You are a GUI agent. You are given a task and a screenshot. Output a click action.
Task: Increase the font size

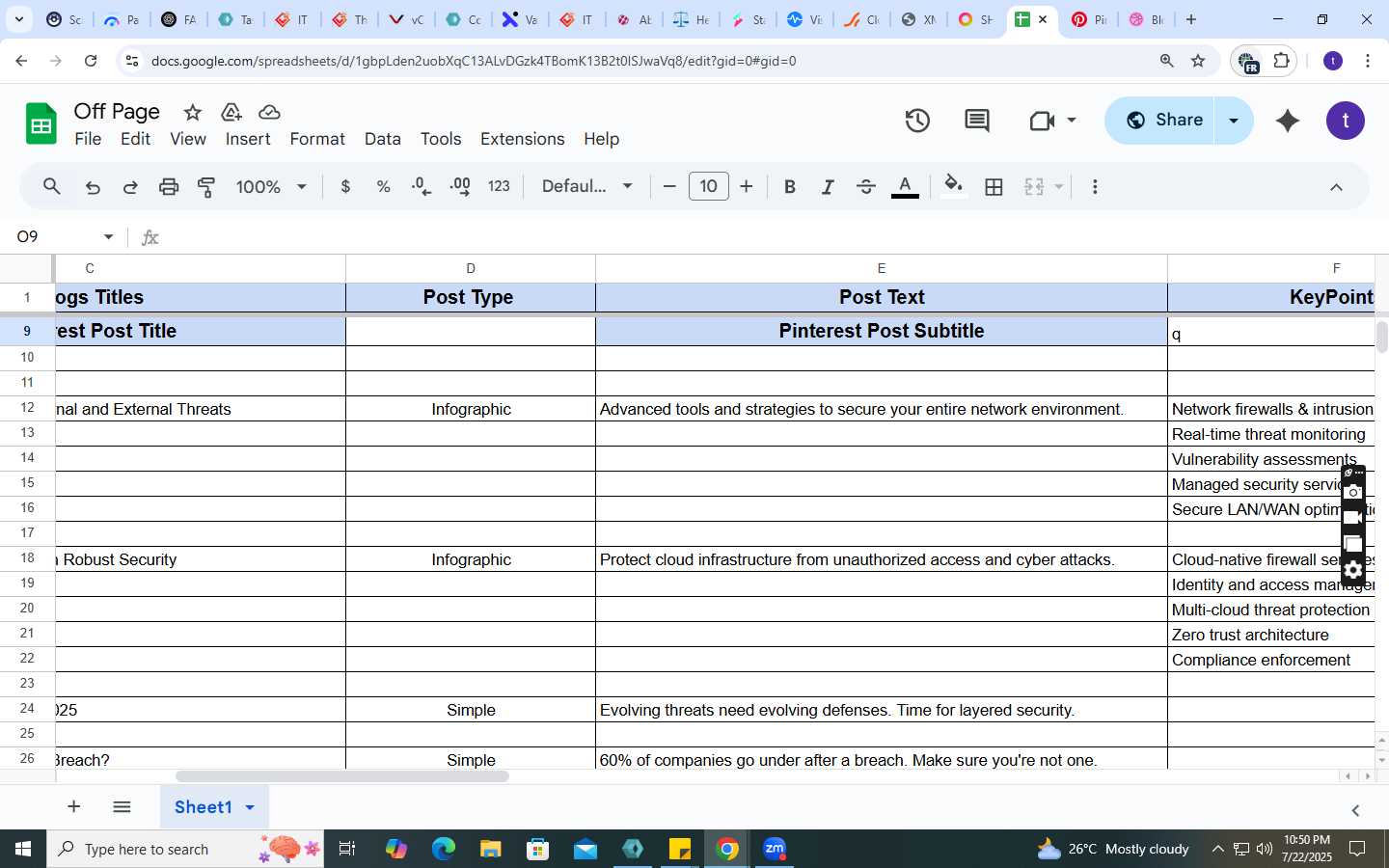[x=747, y=187]
